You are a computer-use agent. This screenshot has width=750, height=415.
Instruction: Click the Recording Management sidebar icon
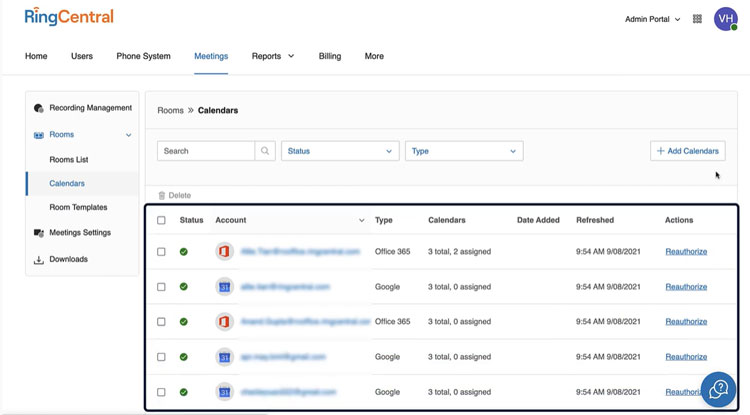pos(39,108)
